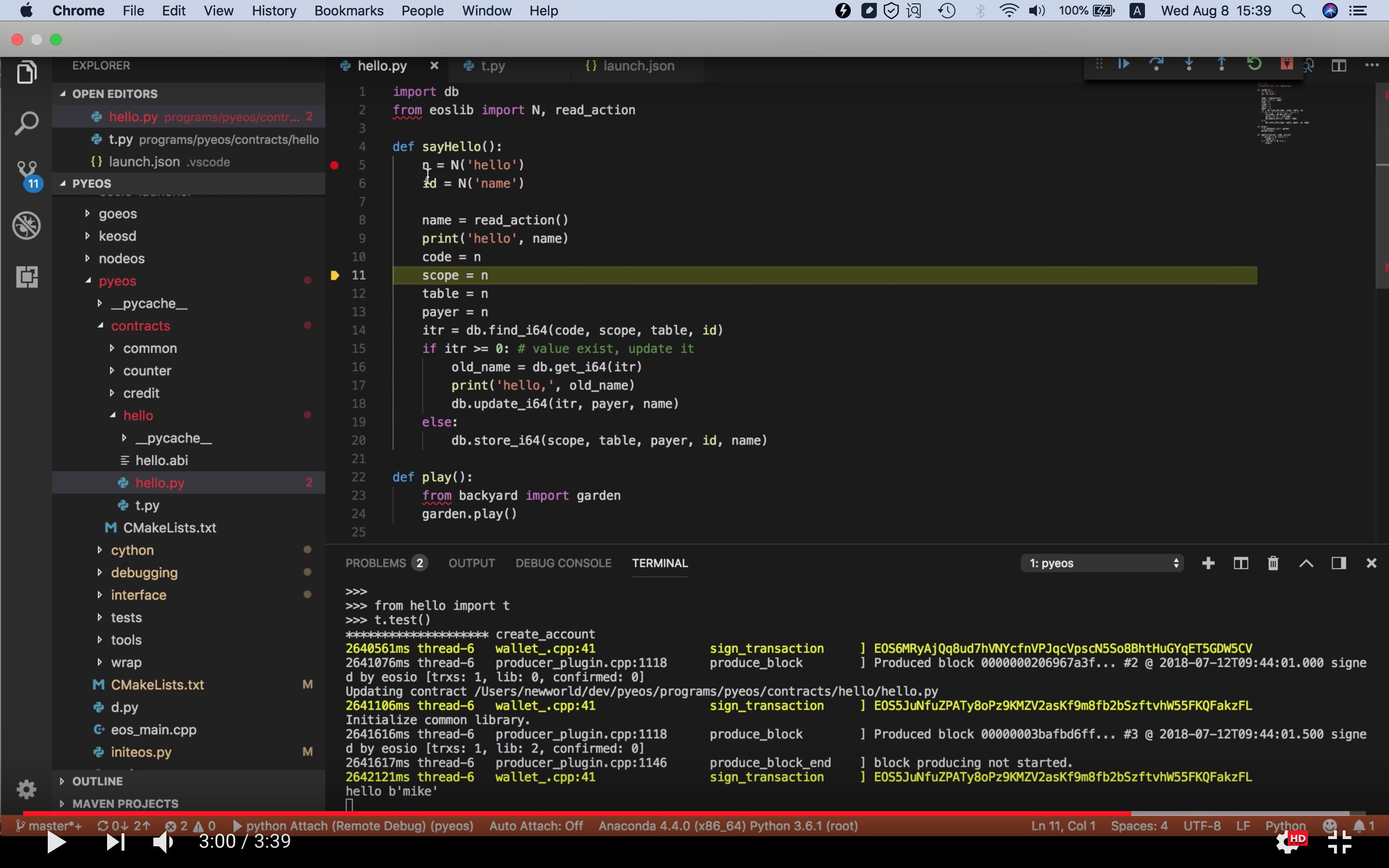
Task: Expand the counter folder
Action: coord(147,371)
